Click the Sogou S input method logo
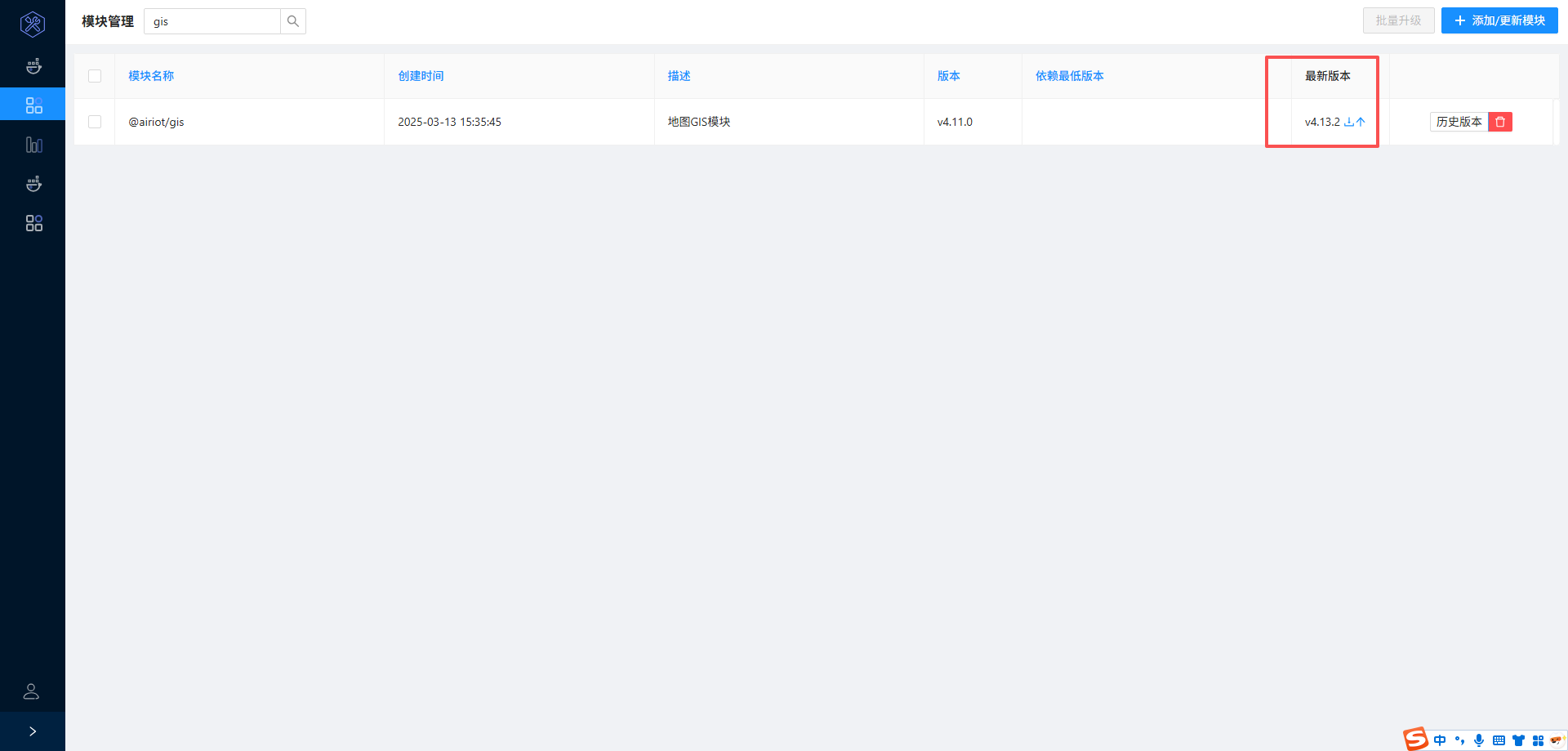Screen dimensions: 1568x751 click(x=1416, y=740)
